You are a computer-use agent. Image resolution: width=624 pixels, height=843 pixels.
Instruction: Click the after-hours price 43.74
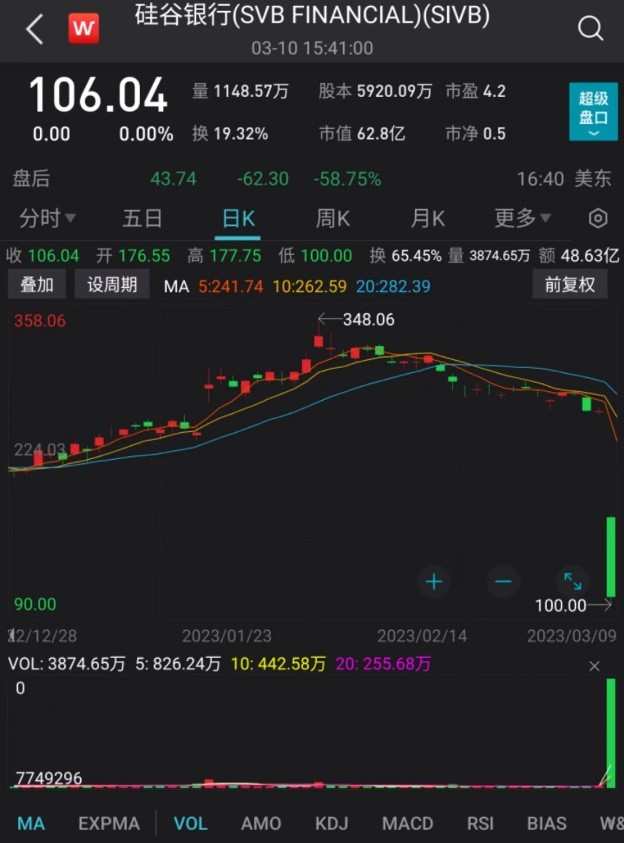tap(173, 178)
